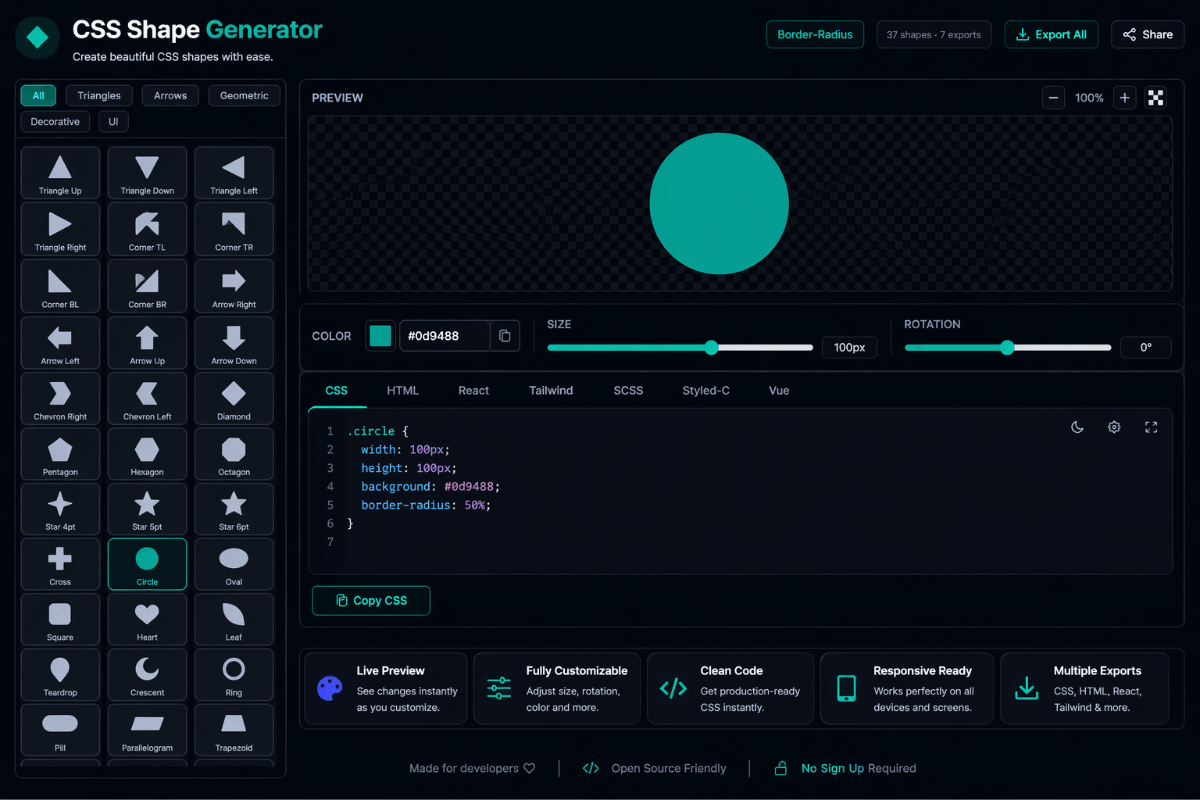Click the hex color input field

tap(445, 336)
